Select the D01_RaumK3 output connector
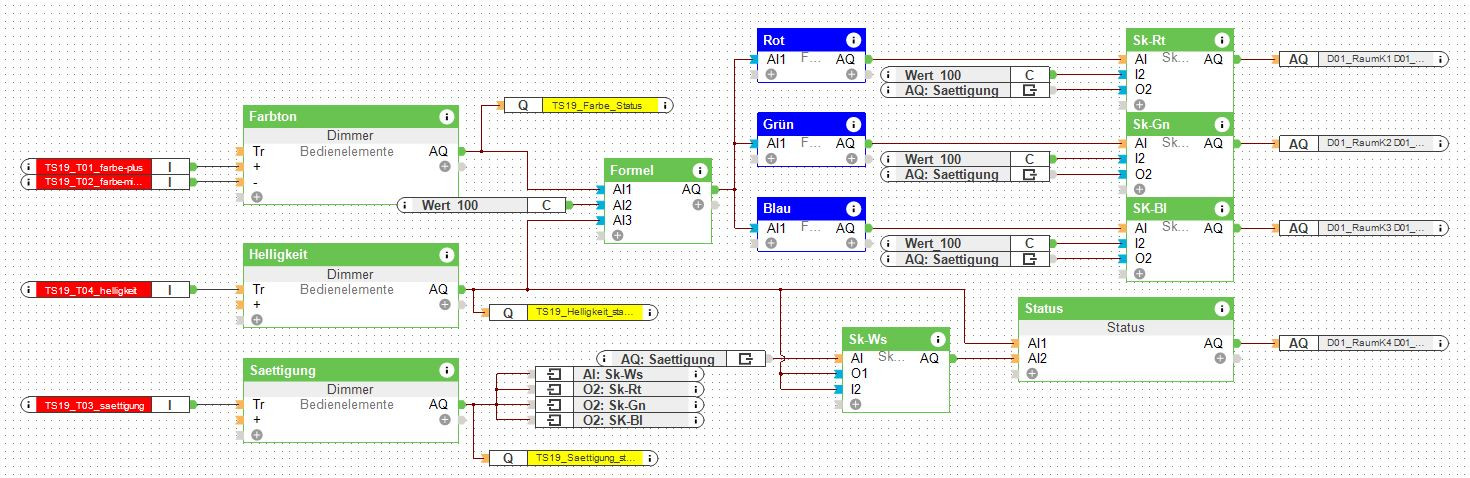This screenshot has width=1470, height=478. 1363,228
